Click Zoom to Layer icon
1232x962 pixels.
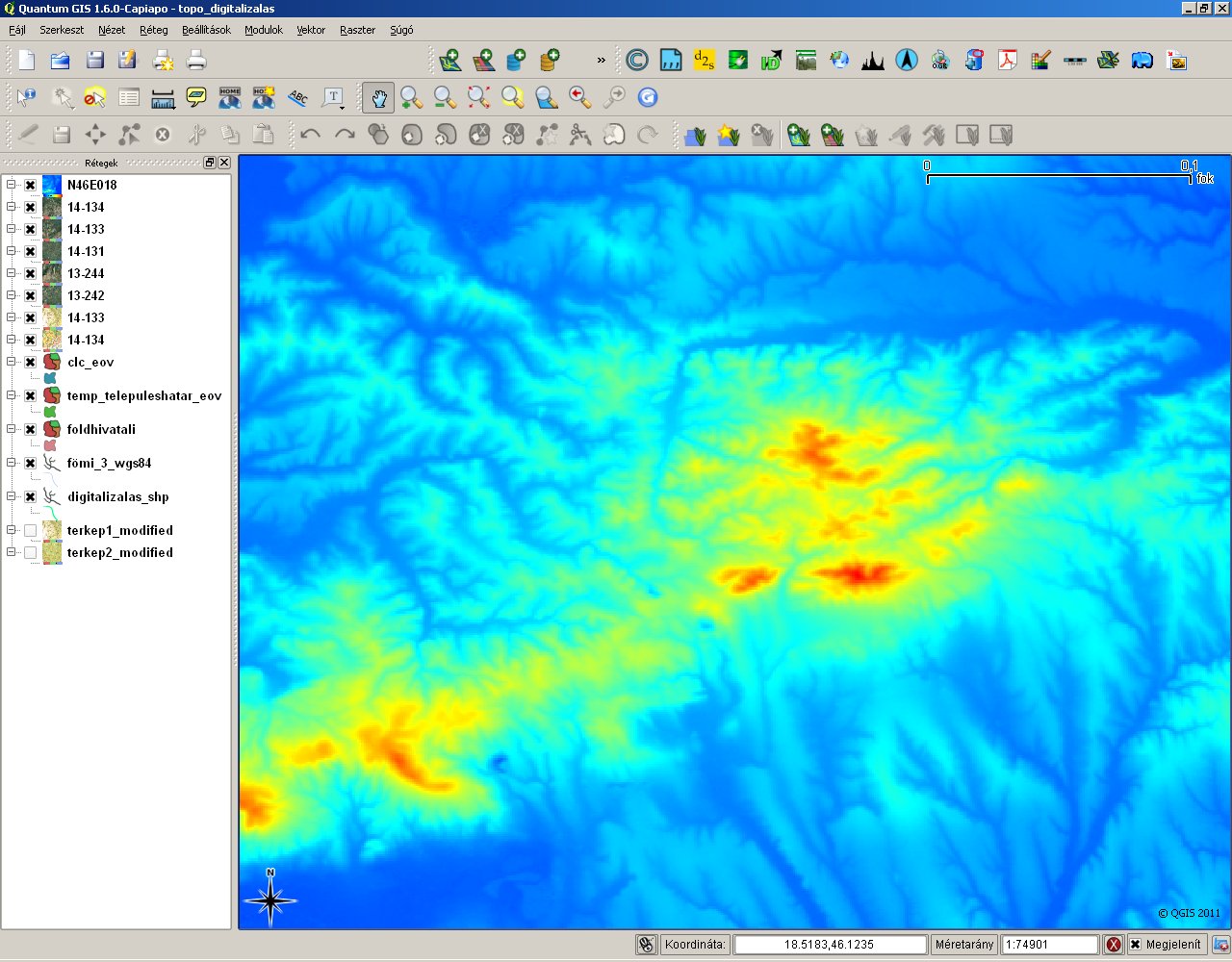click(547, 97)
